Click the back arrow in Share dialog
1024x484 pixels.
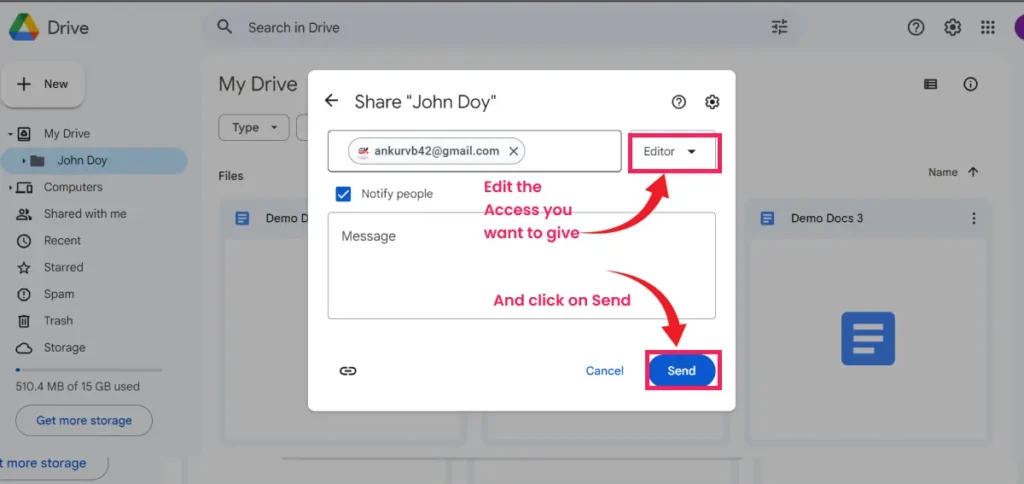tap(332, 102)
